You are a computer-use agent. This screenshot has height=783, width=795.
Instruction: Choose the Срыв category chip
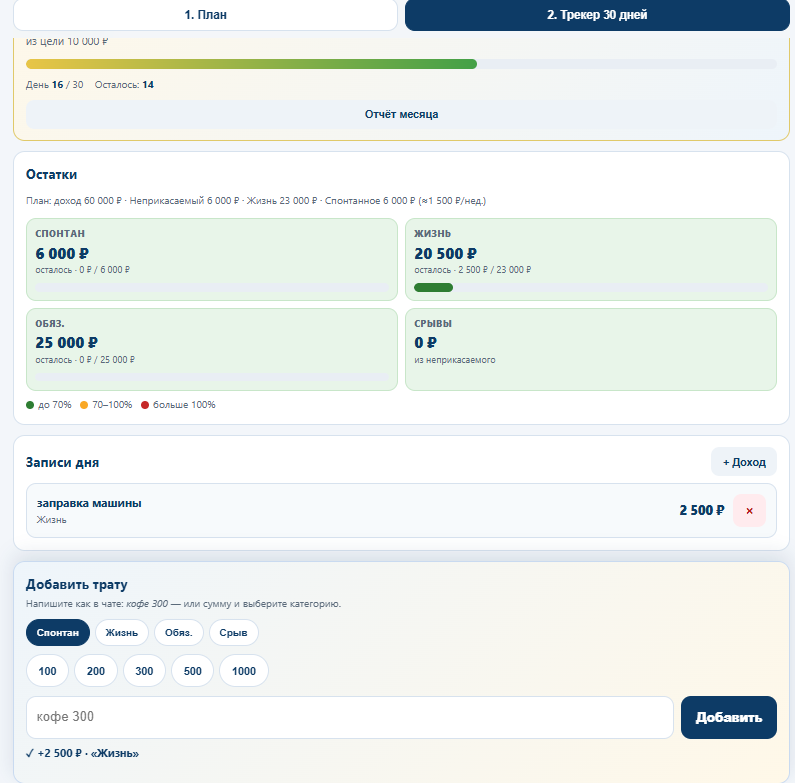pyautogui.click(x=234, y=632)
